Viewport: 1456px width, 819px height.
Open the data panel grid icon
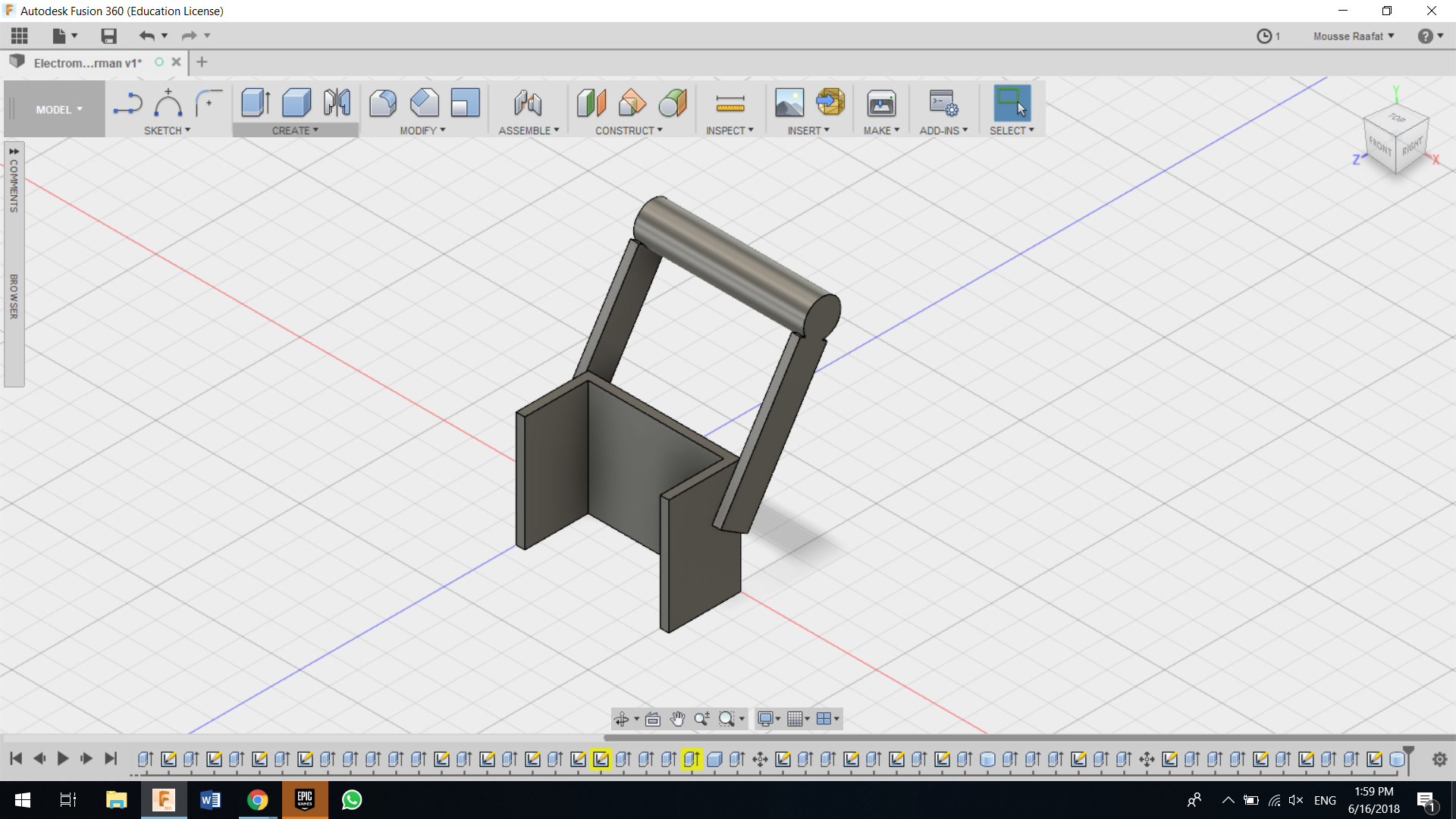pos(20,36)
